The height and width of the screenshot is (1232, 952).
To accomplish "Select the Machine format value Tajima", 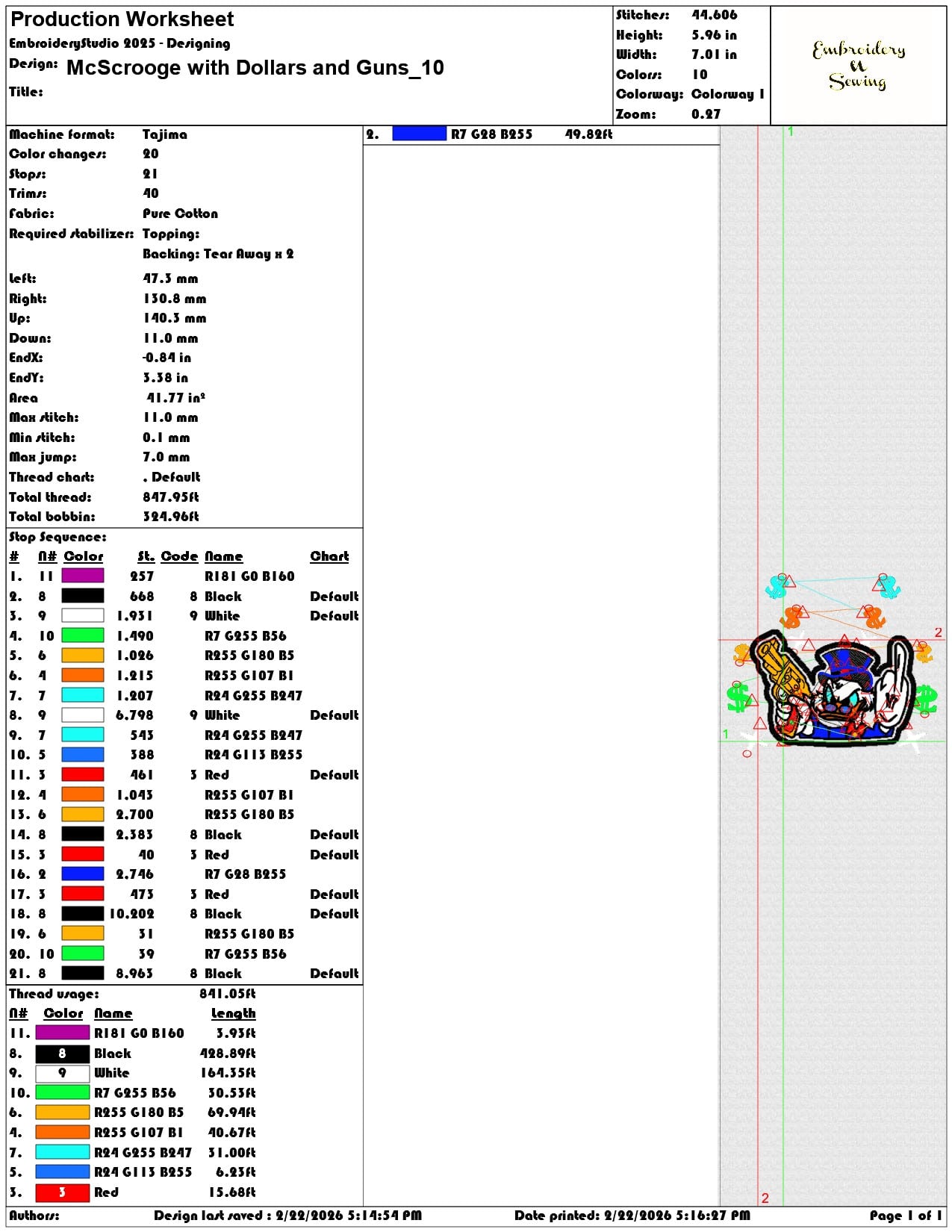I will tap(165, 134).
